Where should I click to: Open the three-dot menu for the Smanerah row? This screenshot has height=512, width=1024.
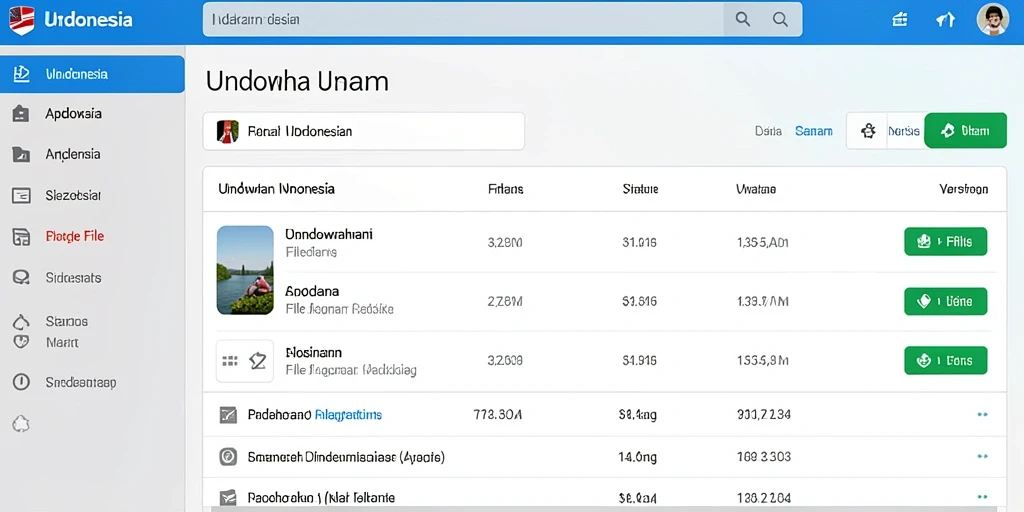[x=982, y=456]
